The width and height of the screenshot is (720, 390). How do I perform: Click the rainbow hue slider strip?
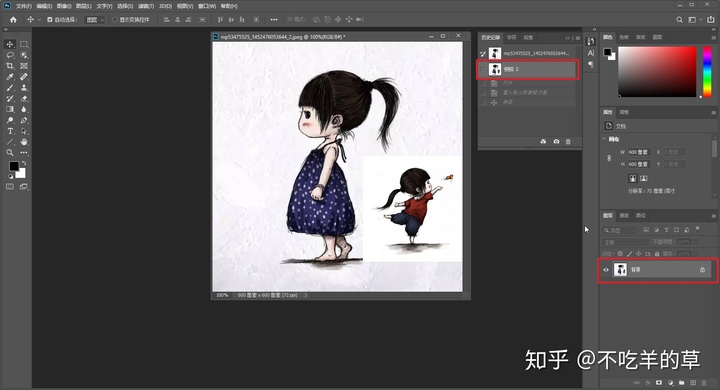(708, 71)
